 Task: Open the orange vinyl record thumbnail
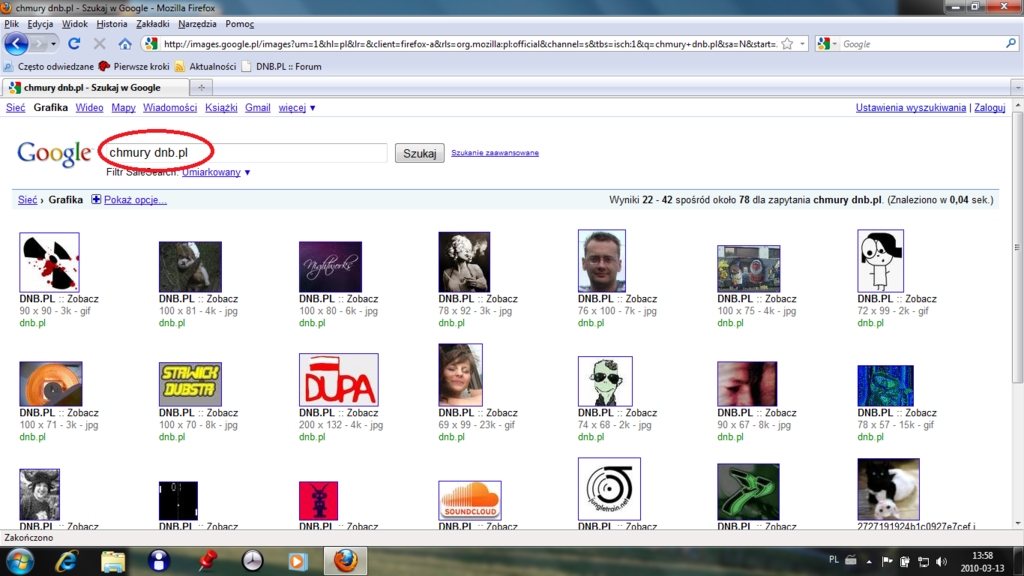[x=51, y=384]
